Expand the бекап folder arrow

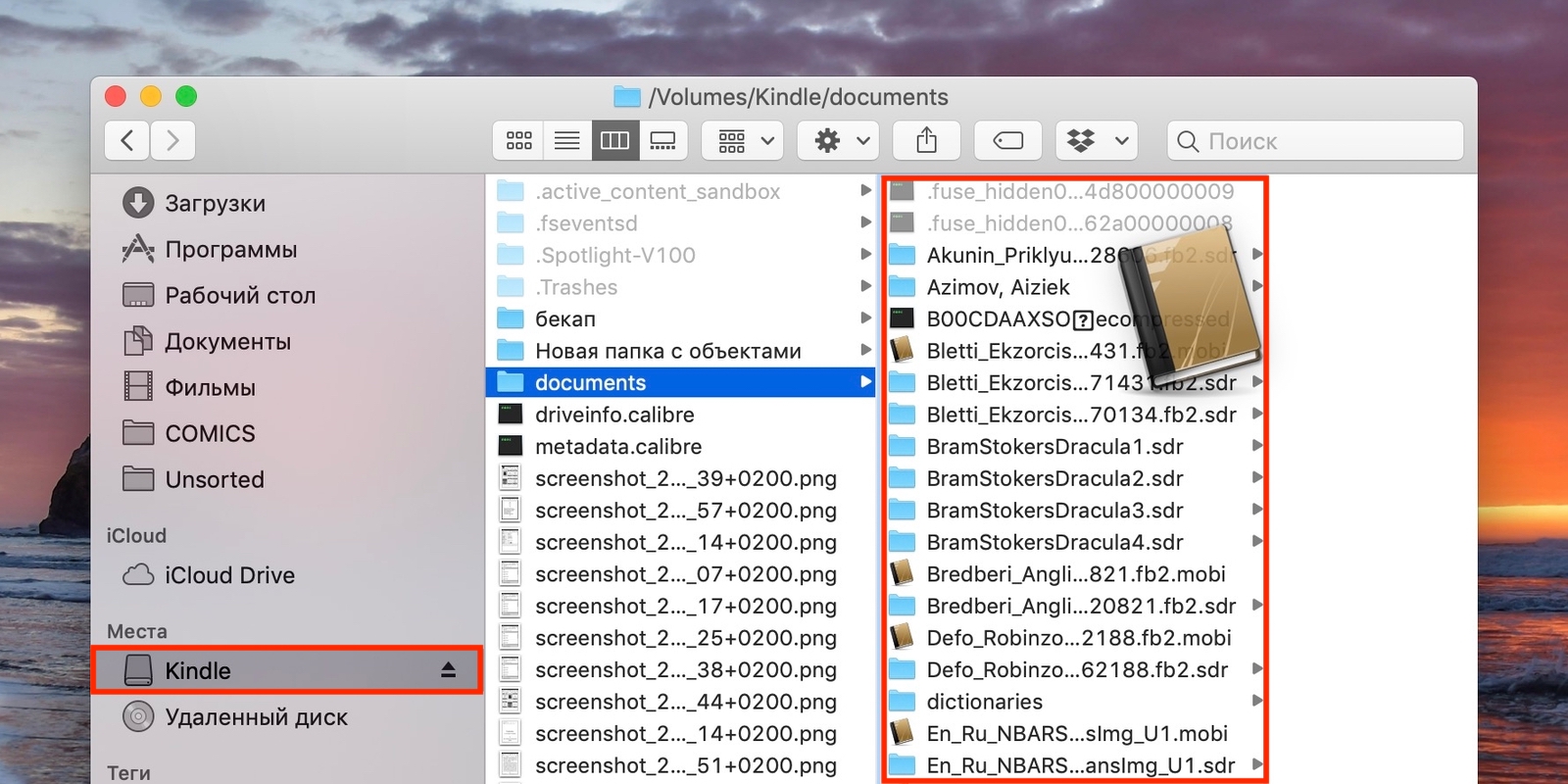865,318
